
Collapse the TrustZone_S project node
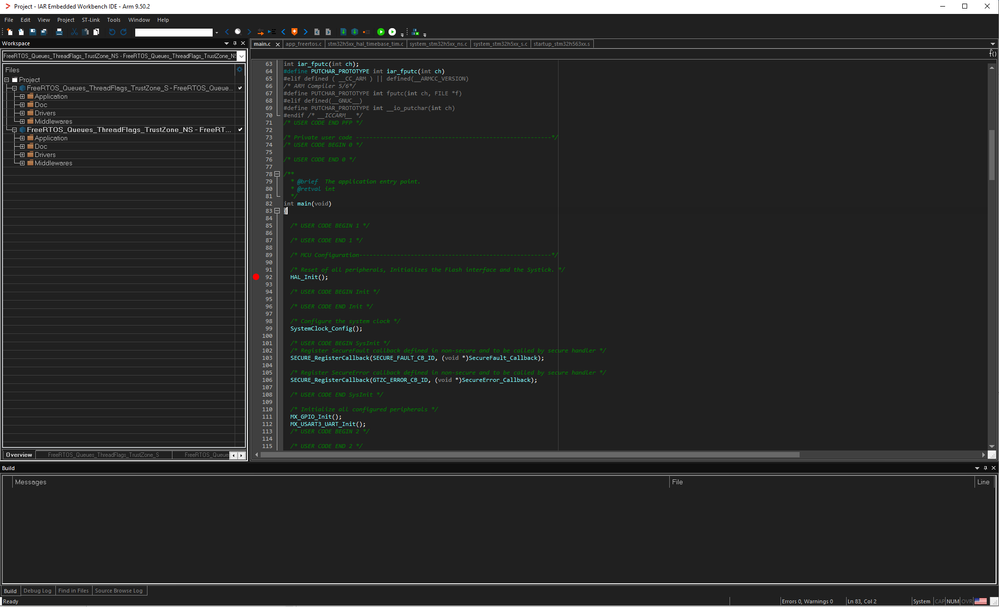[x=15, y=88]
